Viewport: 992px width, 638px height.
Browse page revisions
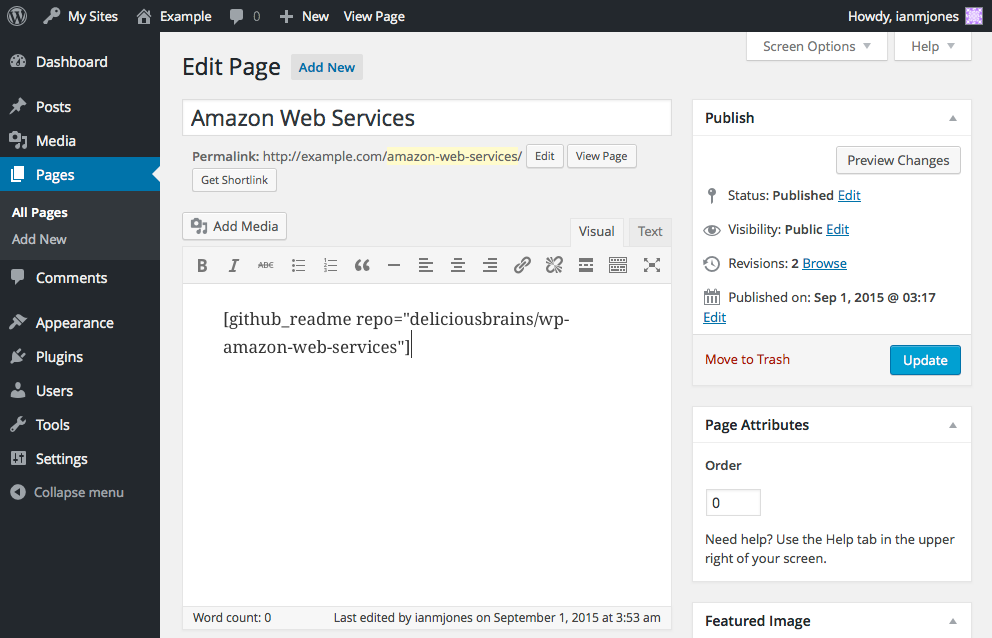[x=824, y=263]
